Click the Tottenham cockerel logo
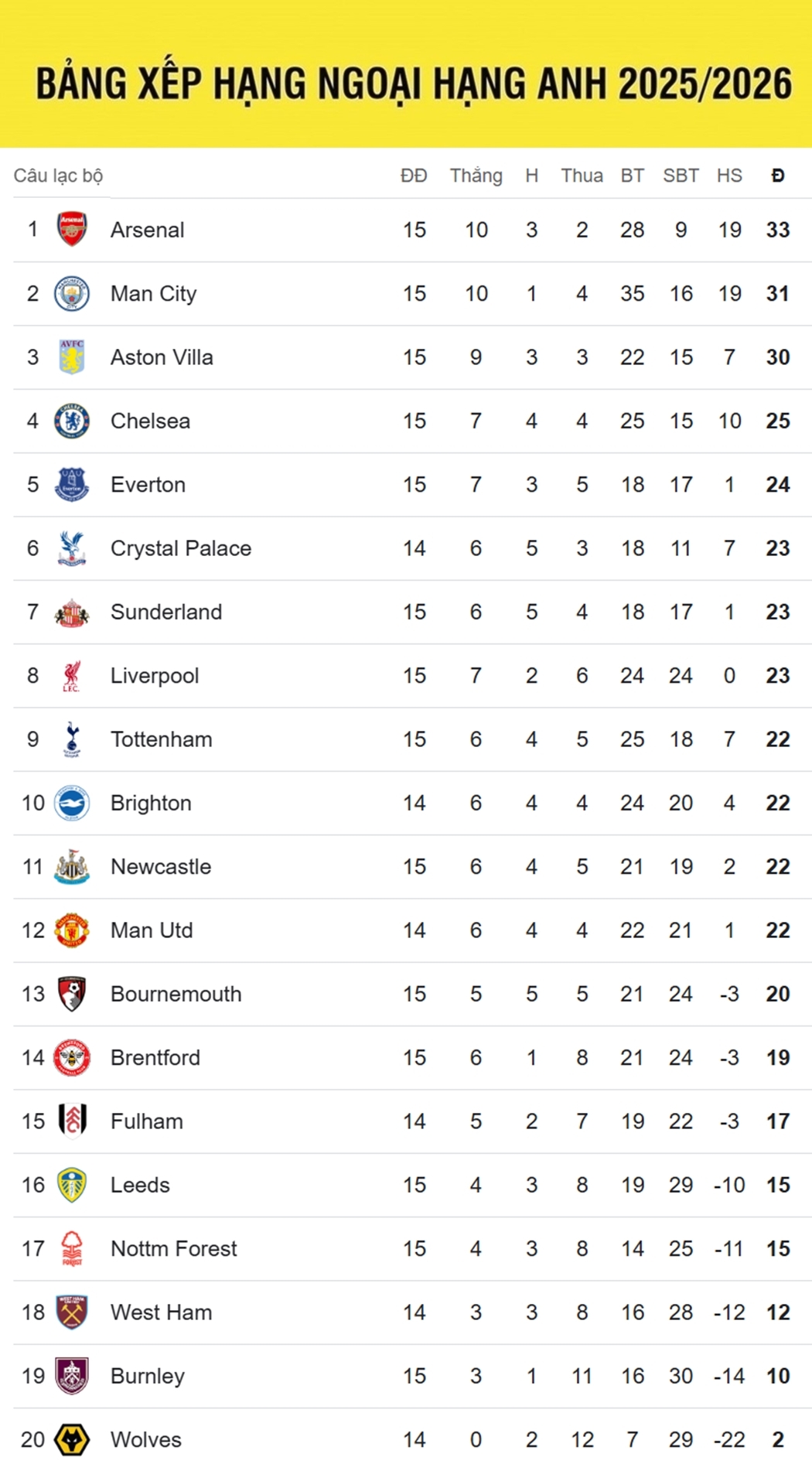The height and width of the screenshot is (1464, 812). click(72, 739)
